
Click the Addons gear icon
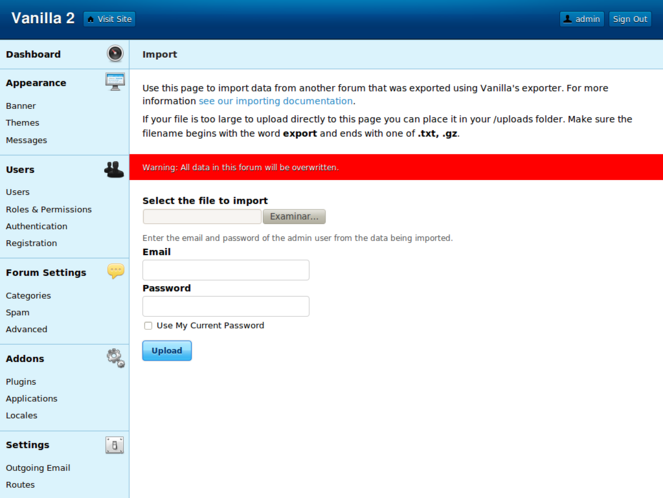coord(115,357)
